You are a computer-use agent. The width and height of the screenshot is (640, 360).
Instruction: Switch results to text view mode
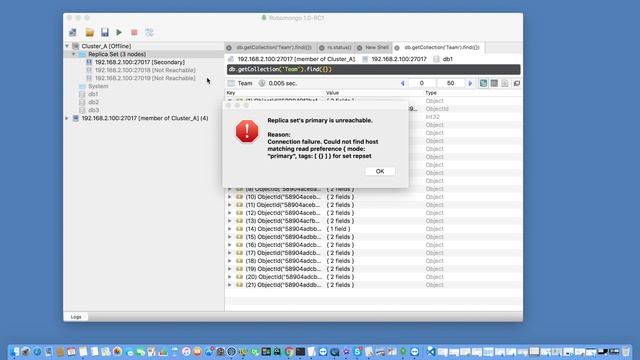tap(505, 83)
